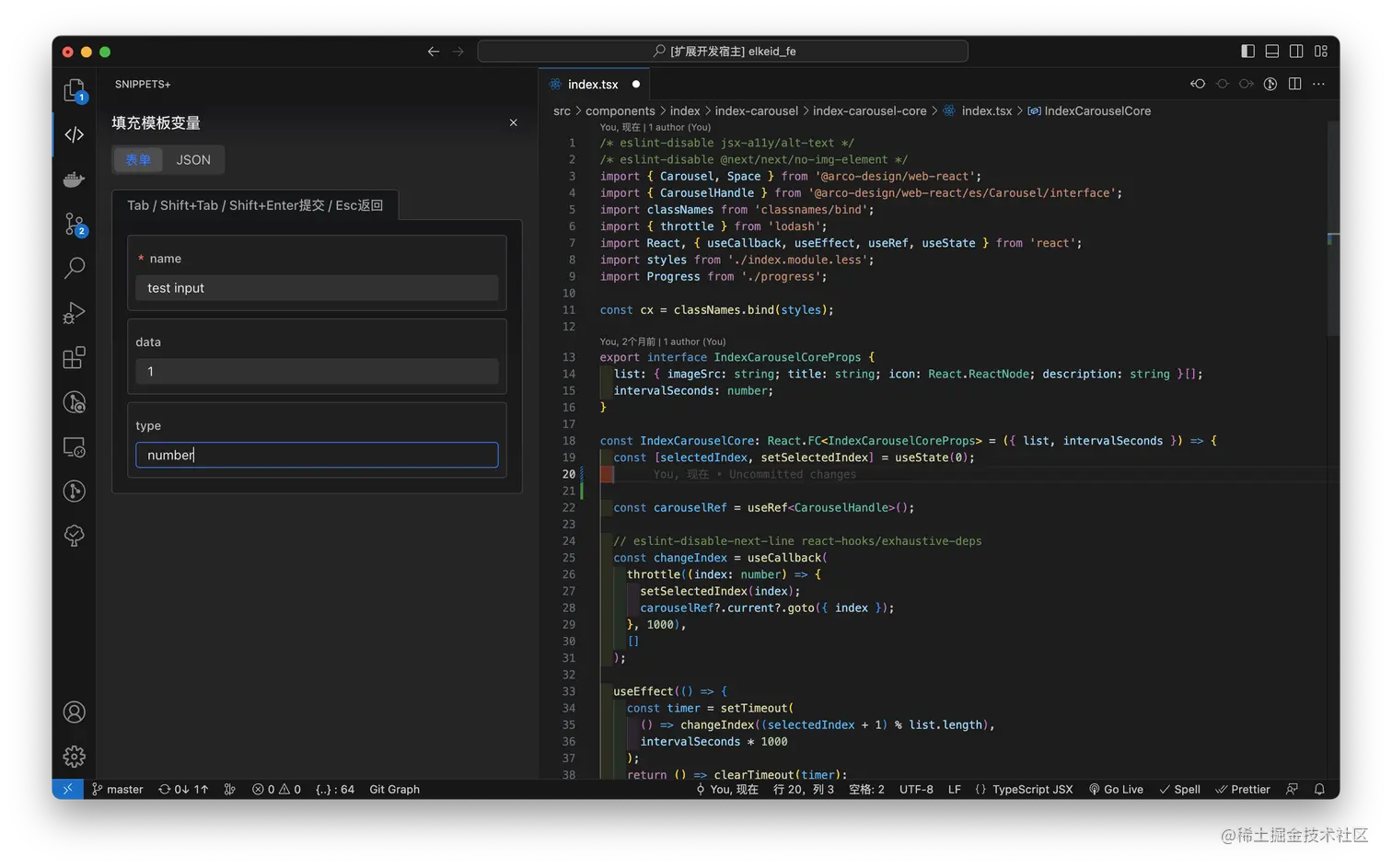Image resolution: width=1392 pixels, height=868 pixels.
Task: Focus the name input field
Action: click(x=317, y=288)
